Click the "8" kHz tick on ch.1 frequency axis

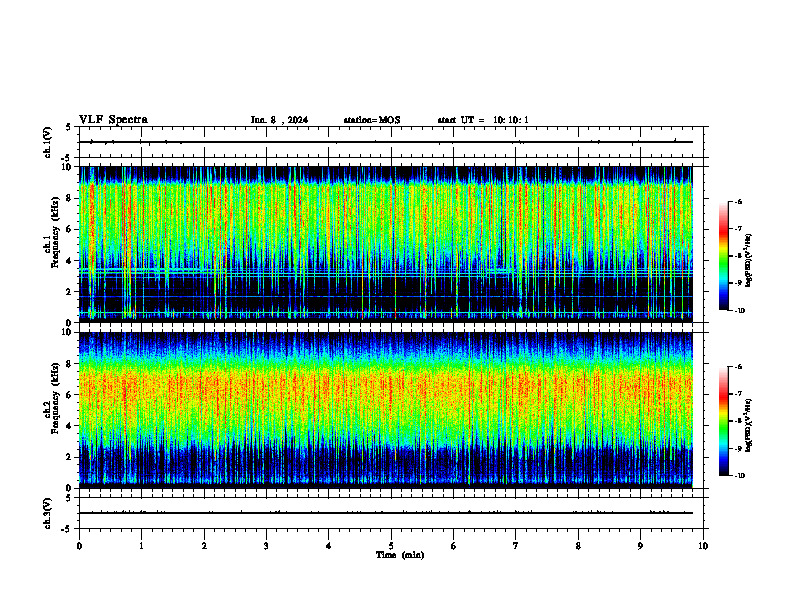coord(70,198)
